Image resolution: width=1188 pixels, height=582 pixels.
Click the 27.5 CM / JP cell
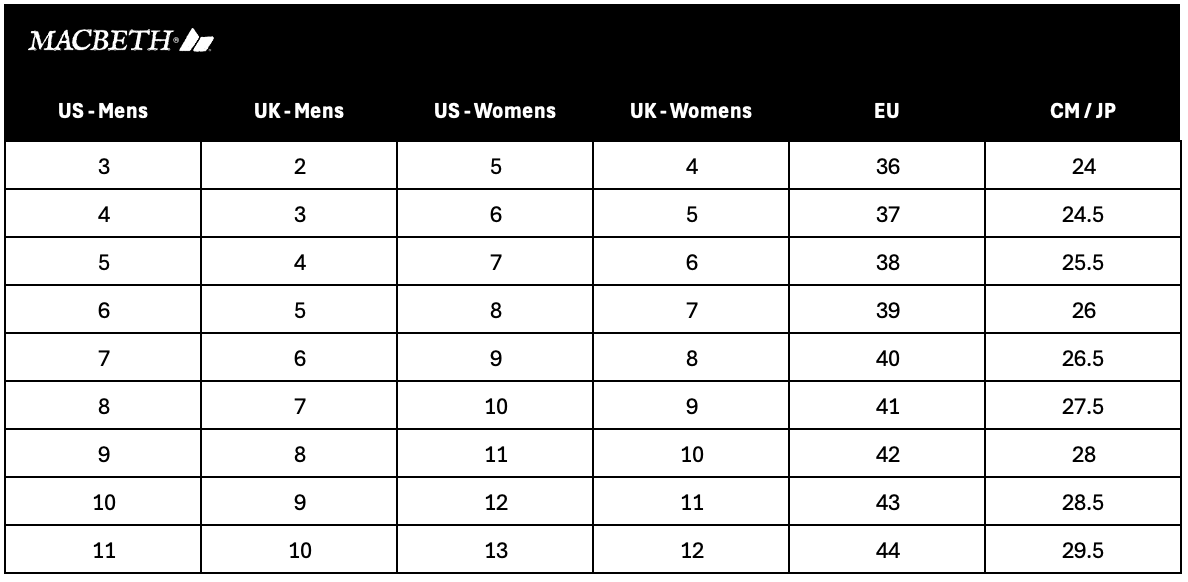[x=1083, y=407]
